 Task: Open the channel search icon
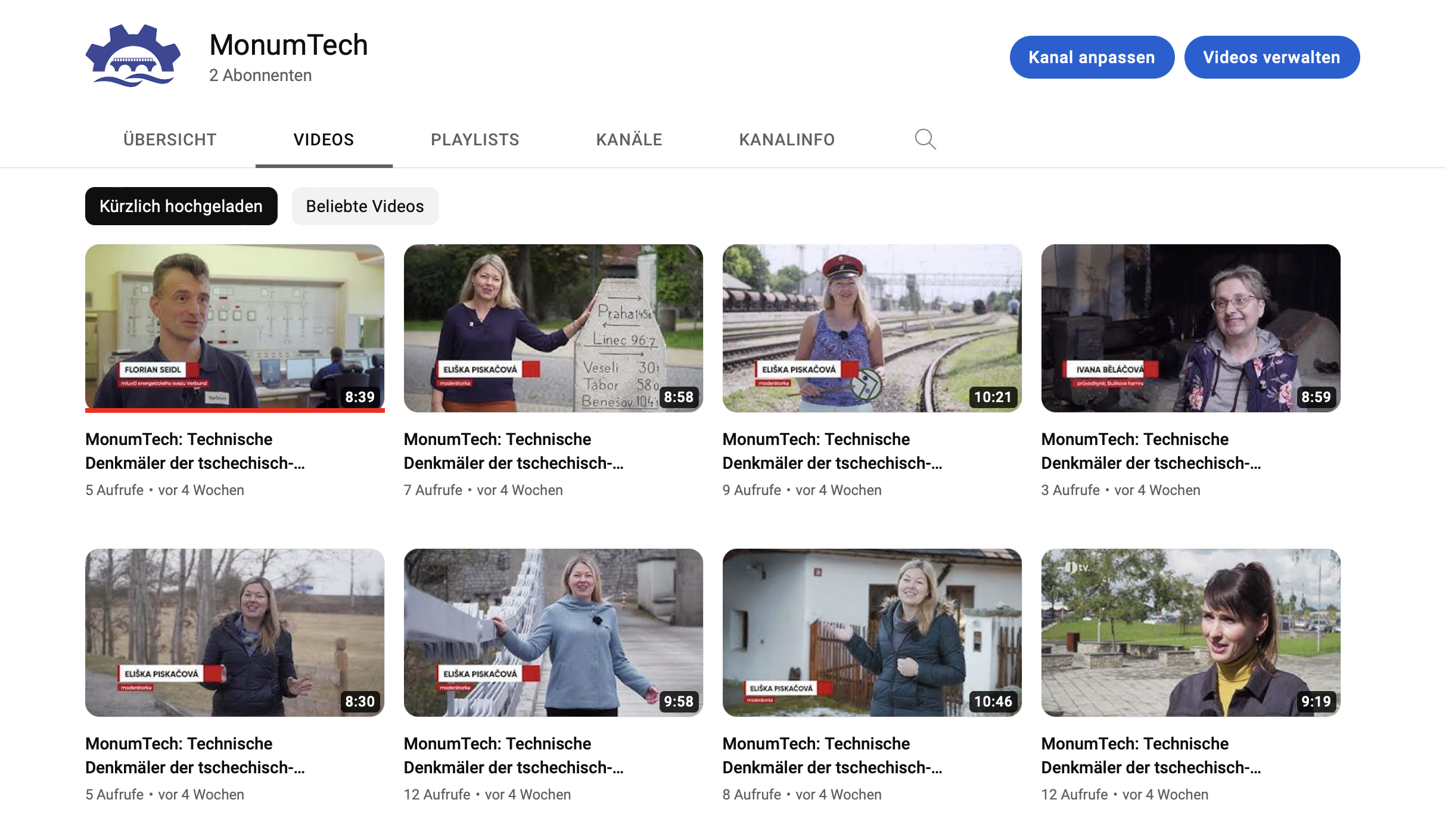(x=924, y=139)
